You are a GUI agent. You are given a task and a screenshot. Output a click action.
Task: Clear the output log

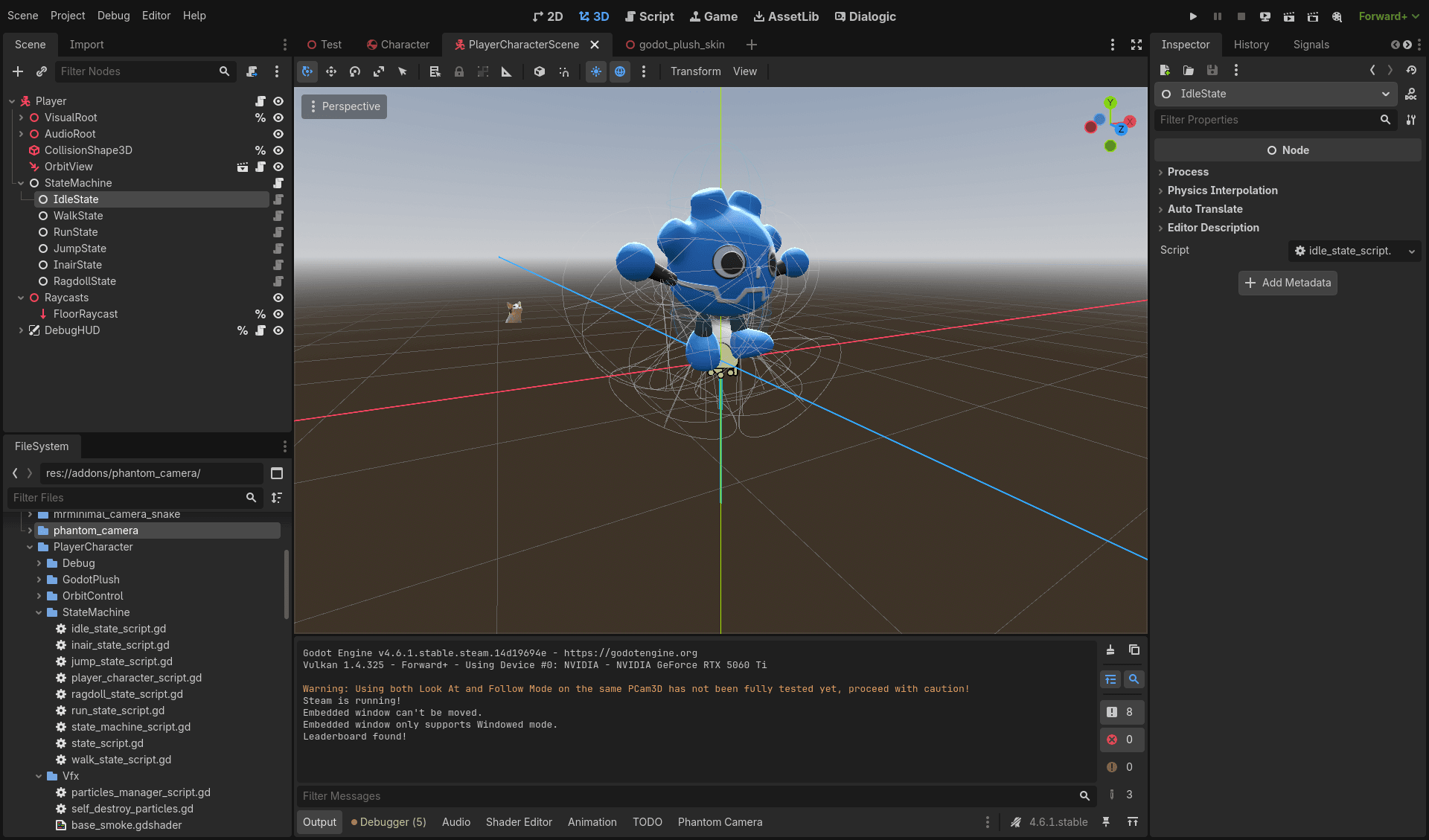point(1110,650)
